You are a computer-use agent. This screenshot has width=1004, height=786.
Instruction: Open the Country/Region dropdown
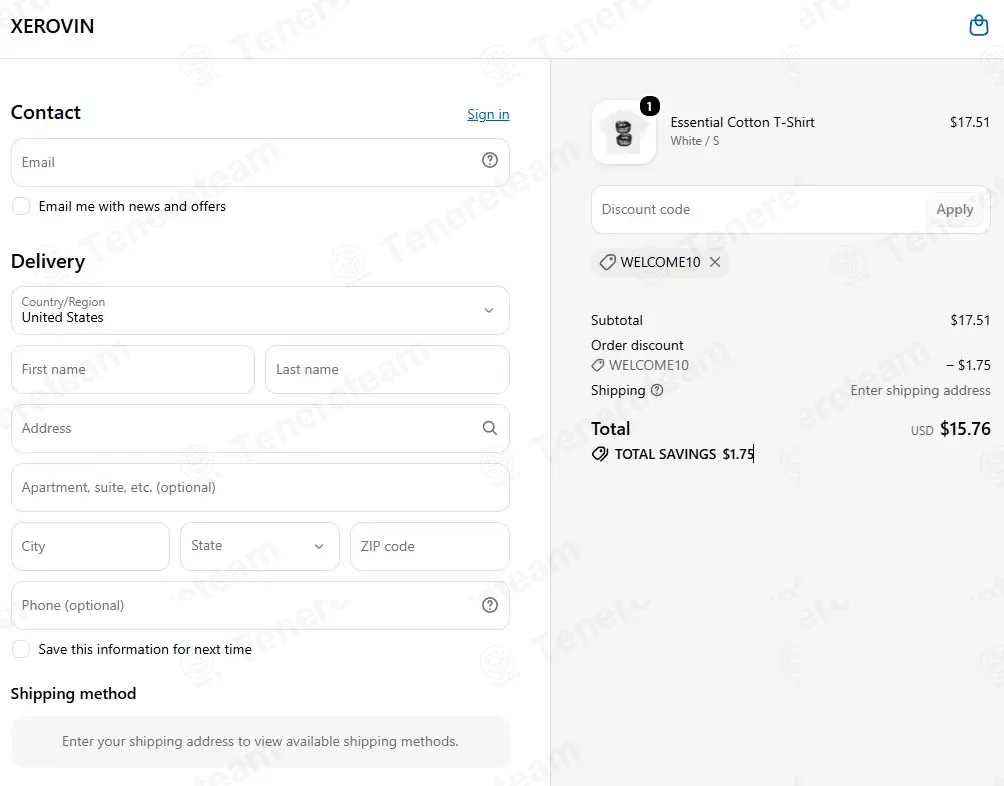coord(260,310)
